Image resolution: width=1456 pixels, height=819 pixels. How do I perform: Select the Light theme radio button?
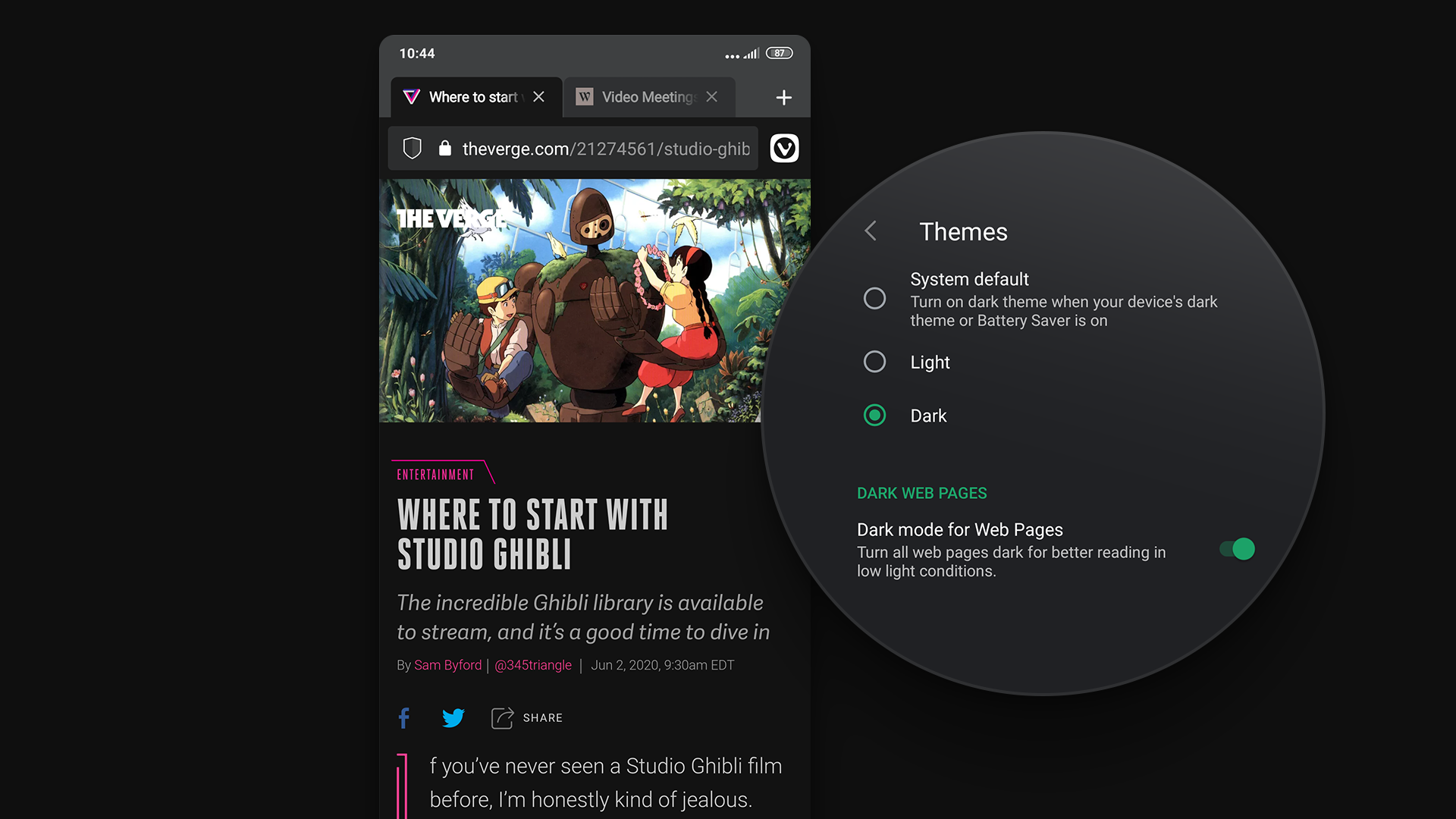click(875, 362)
